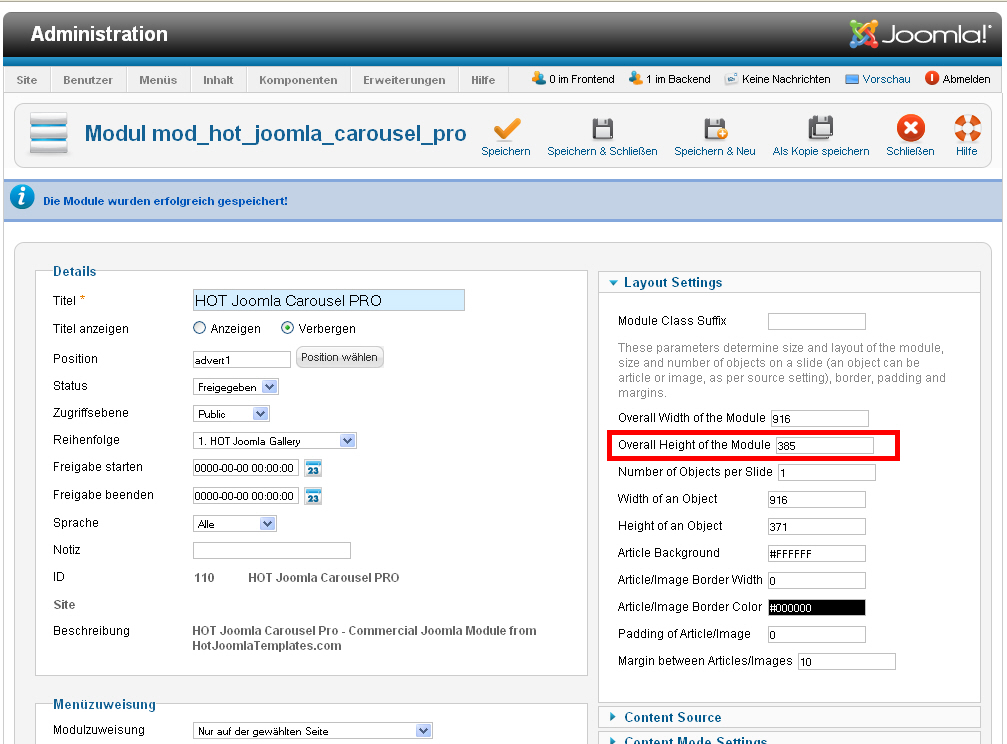Open the Inhalt menu
The height and width of the screenshot is (744, 1007).
tap(218, 80)
